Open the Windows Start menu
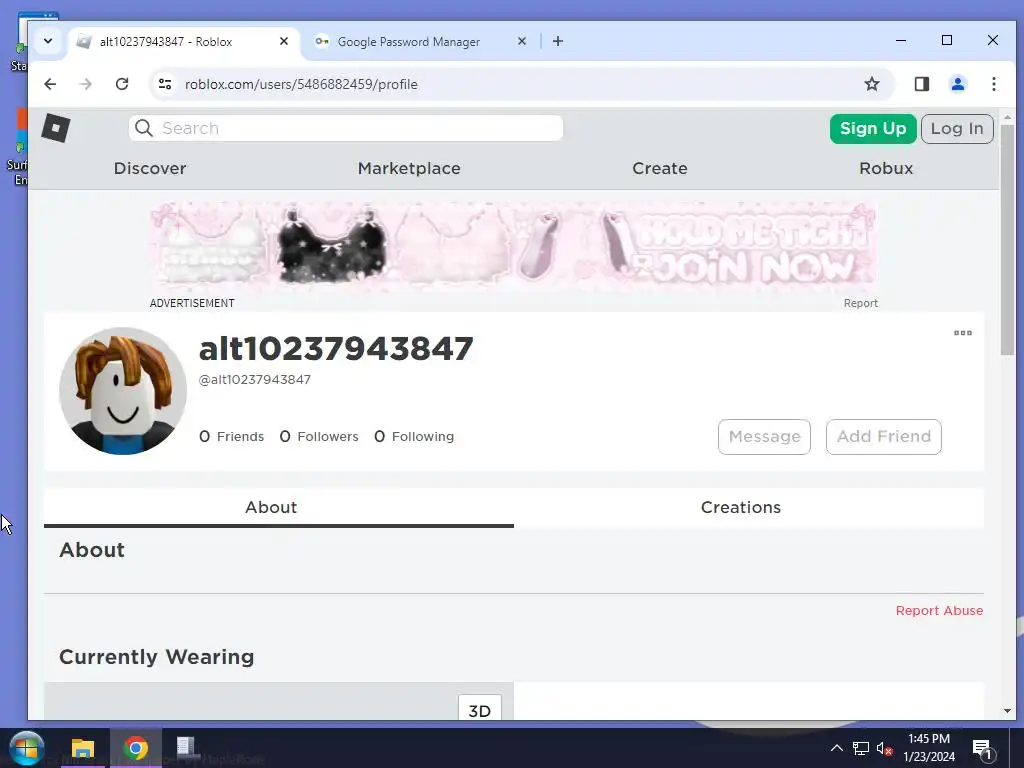The width and height of the screenshot is (1024, 768). tap(27, 748)
